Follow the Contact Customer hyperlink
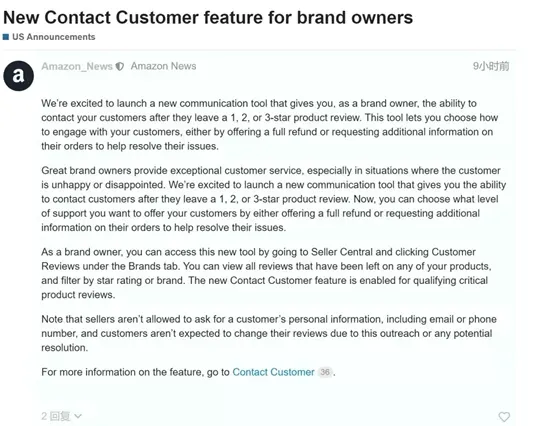Screen dimensions: 544x426 tap(273, 372)
